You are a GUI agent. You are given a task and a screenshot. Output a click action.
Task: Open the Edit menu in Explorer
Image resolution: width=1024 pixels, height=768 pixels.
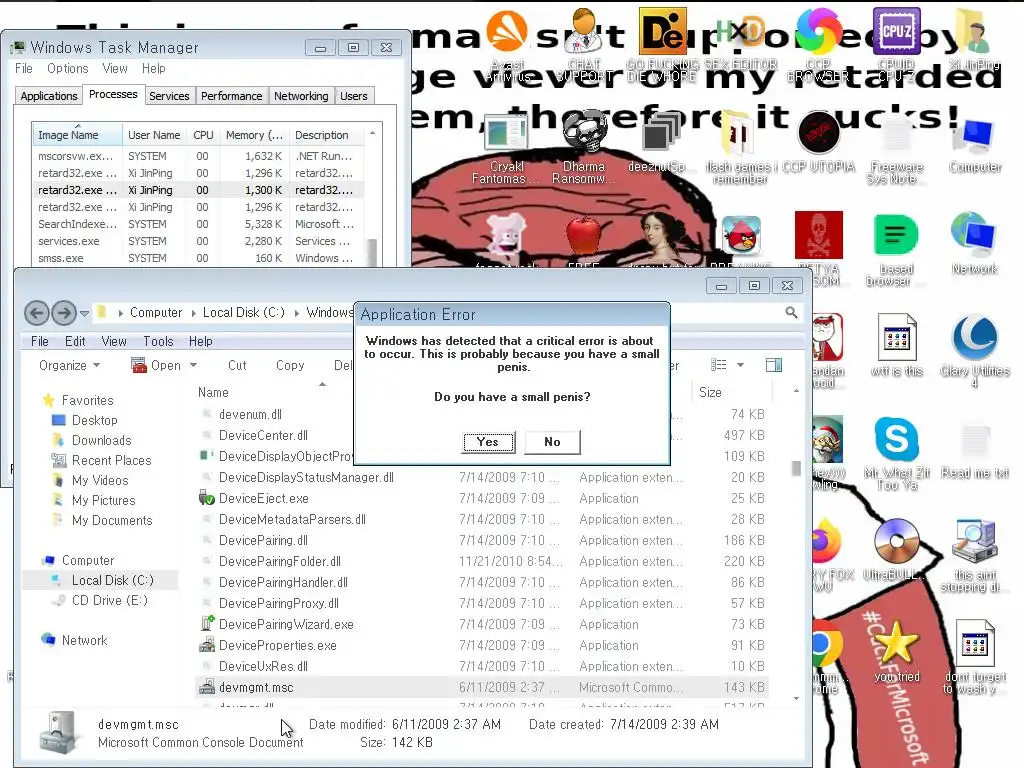coord(75,342)
